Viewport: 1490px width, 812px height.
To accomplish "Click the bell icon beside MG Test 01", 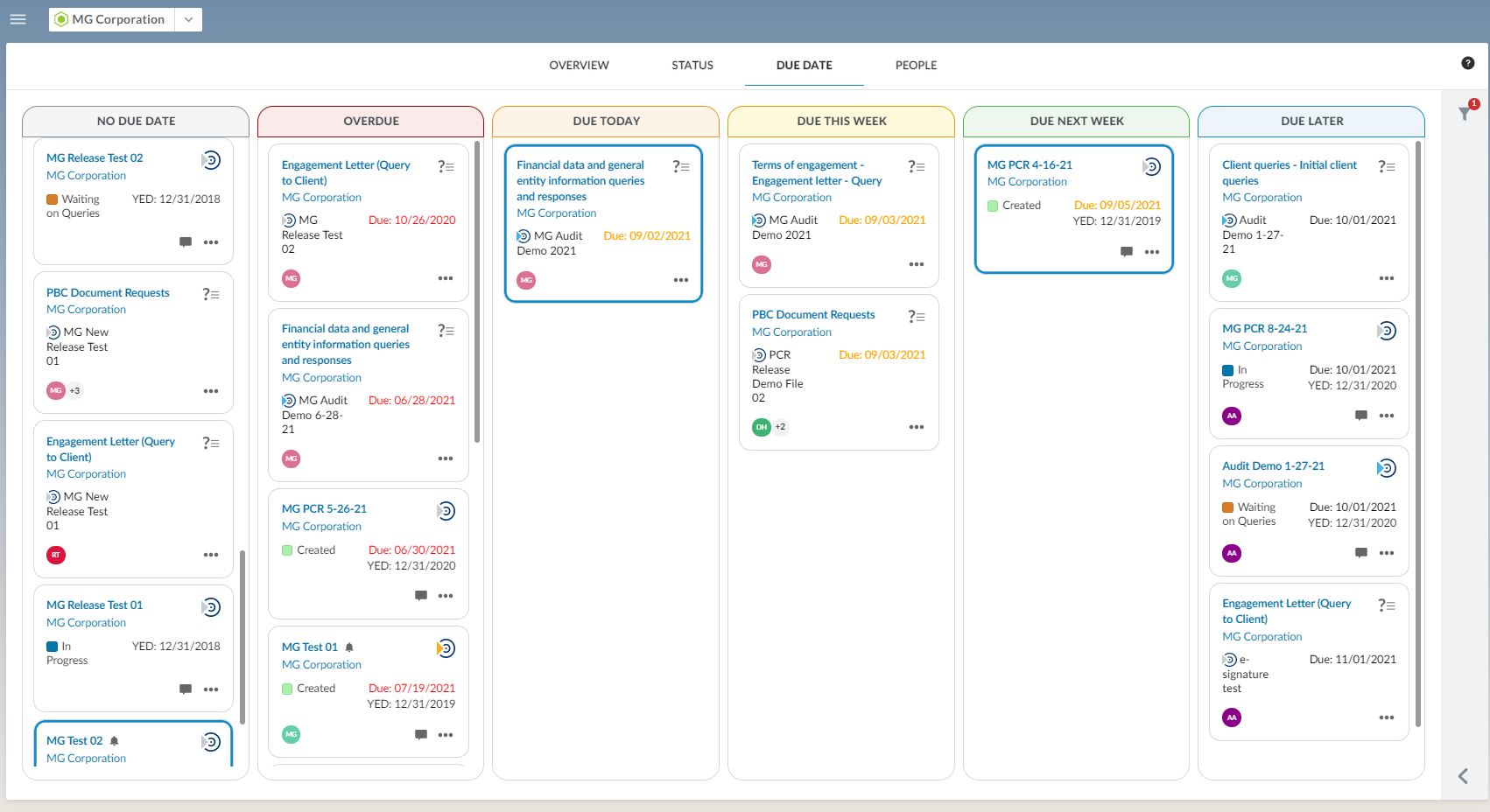I will coord(349,647).
